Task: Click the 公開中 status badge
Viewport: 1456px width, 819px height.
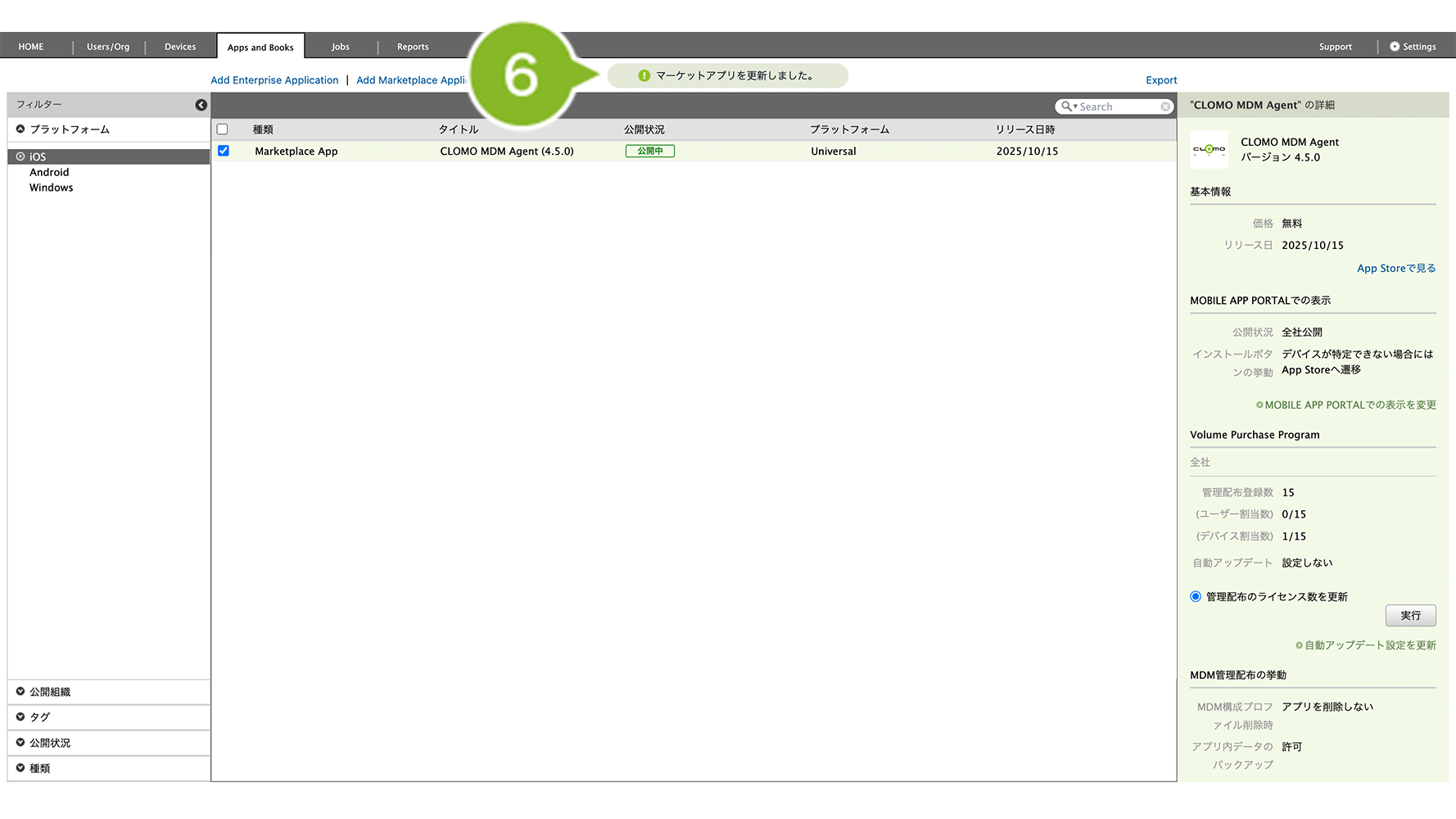Action: pos(649,151)
